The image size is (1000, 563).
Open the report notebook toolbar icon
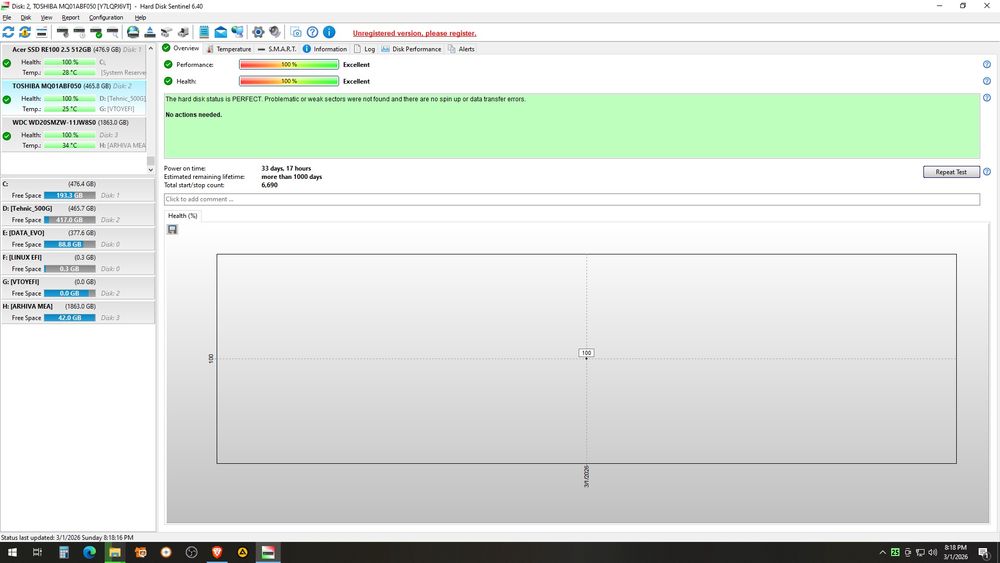[204, 32]
